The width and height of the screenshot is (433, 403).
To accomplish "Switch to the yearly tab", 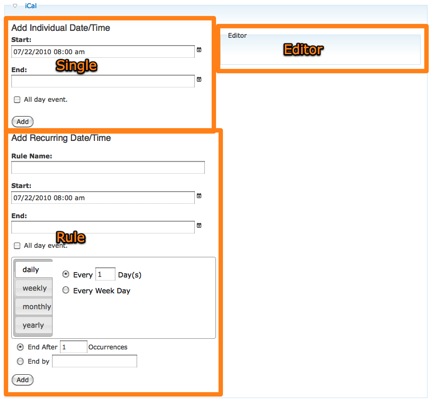I will pos(34,325).
